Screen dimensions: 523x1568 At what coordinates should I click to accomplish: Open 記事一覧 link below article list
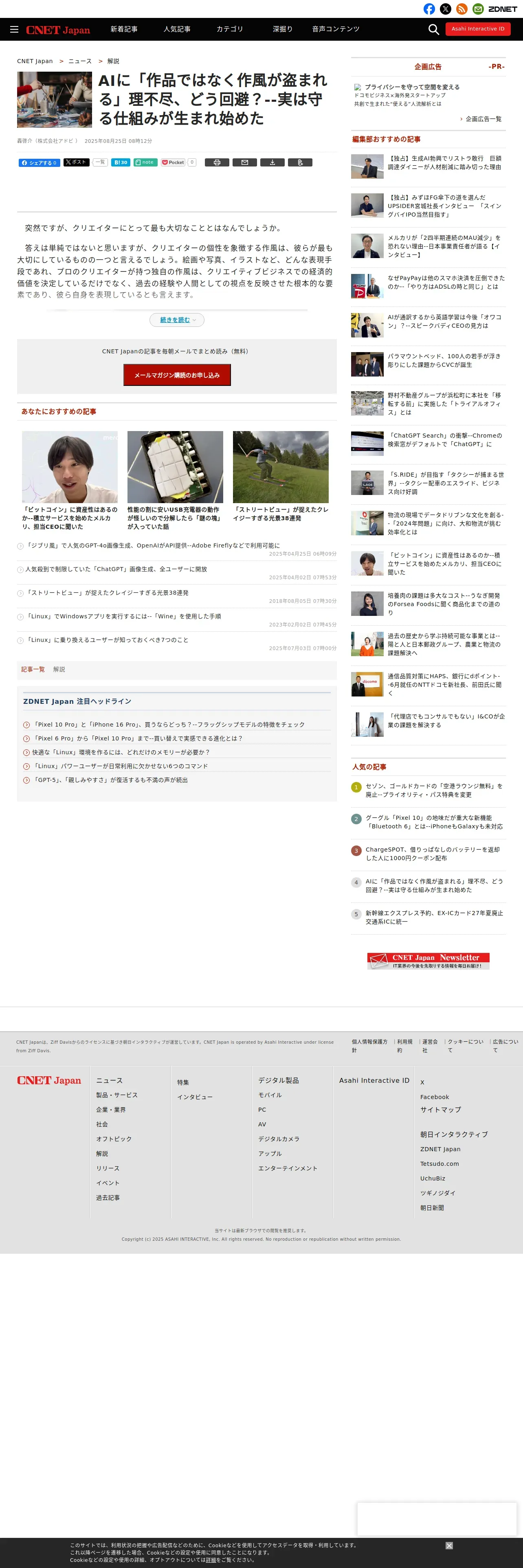pos(33,670)
